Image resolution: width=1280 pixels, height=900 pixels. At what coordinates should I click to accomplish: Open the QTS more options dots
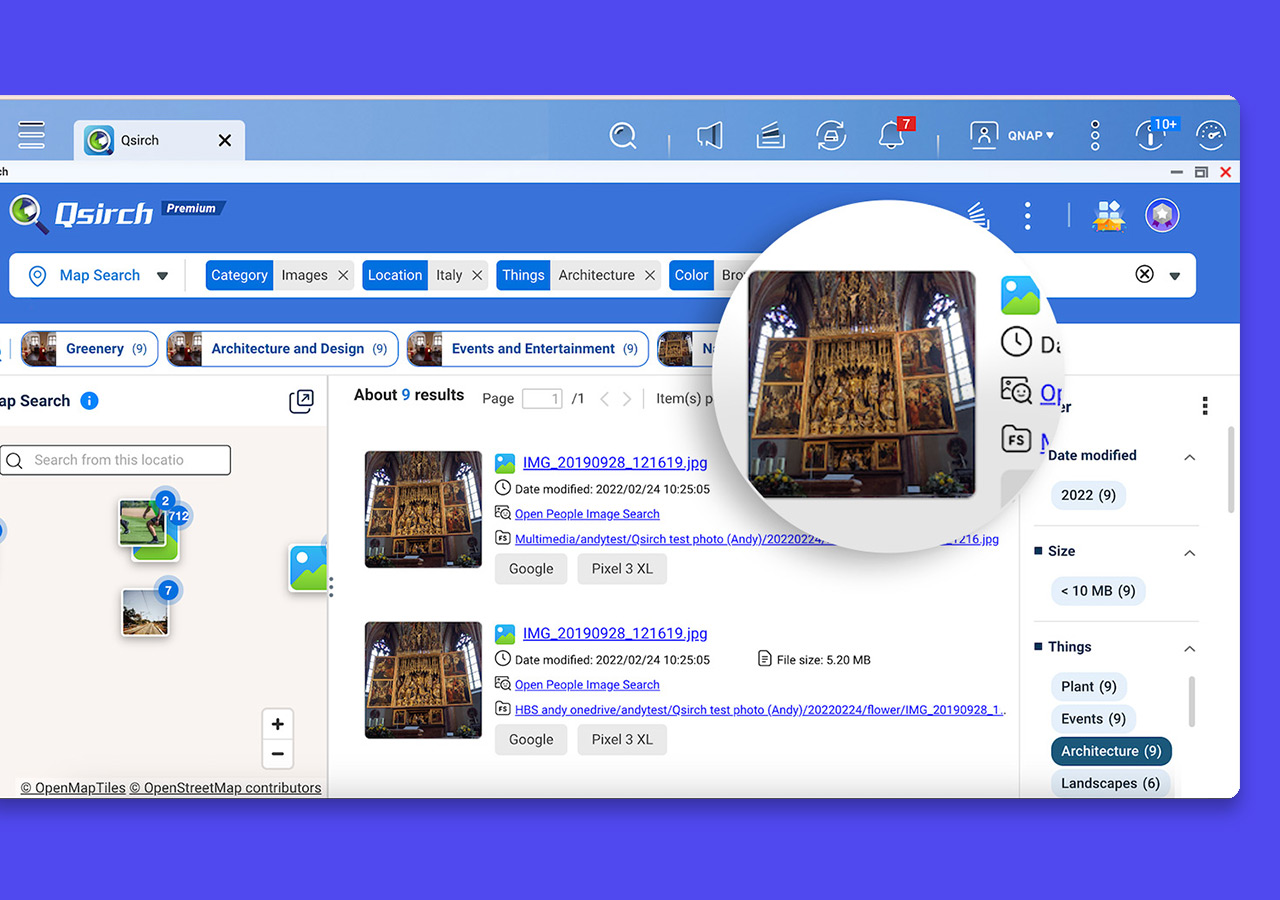coord(1095,135)
